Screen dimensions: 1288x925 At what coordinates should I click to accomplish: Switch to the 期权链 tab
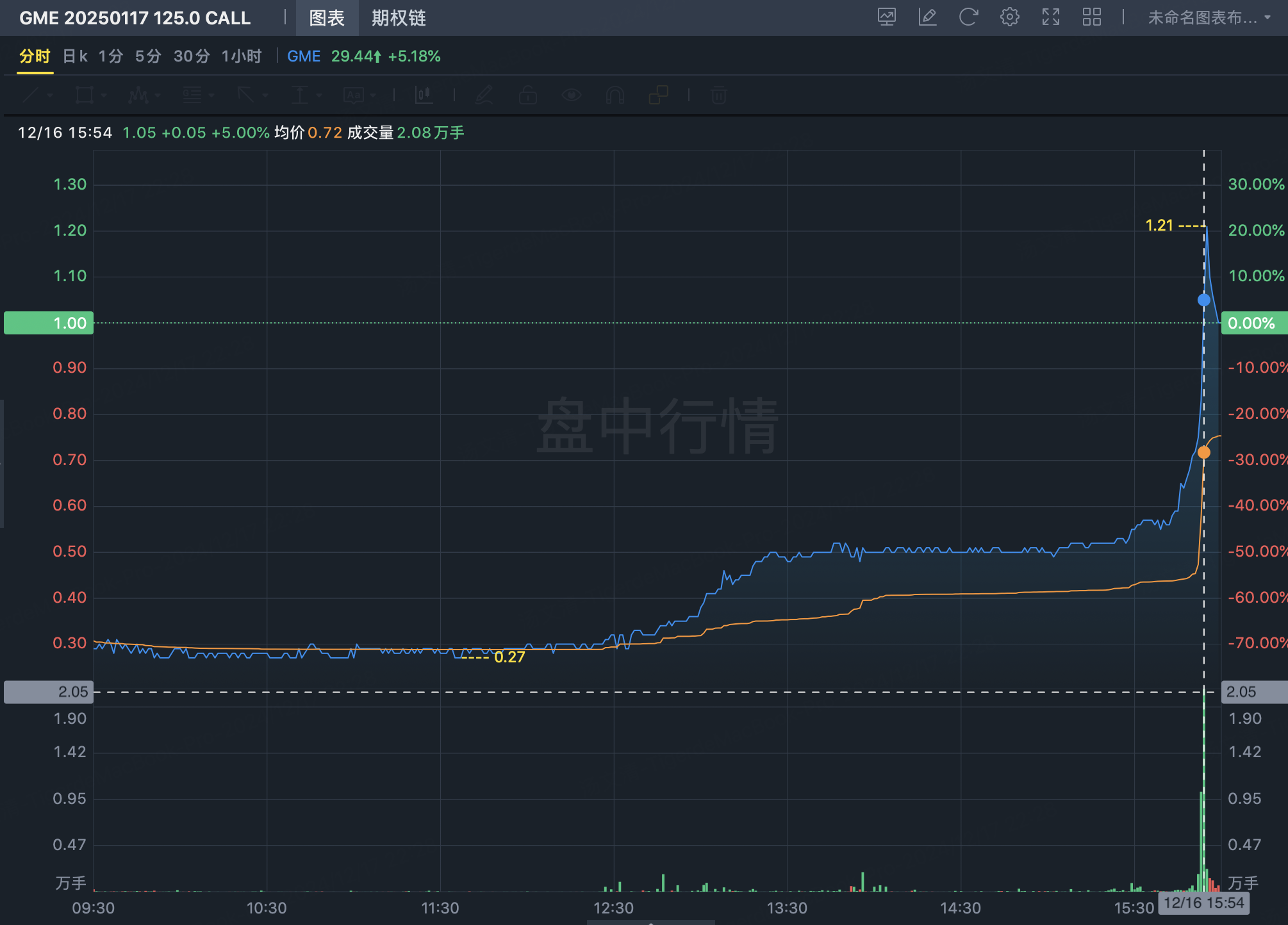click(399, 18)
